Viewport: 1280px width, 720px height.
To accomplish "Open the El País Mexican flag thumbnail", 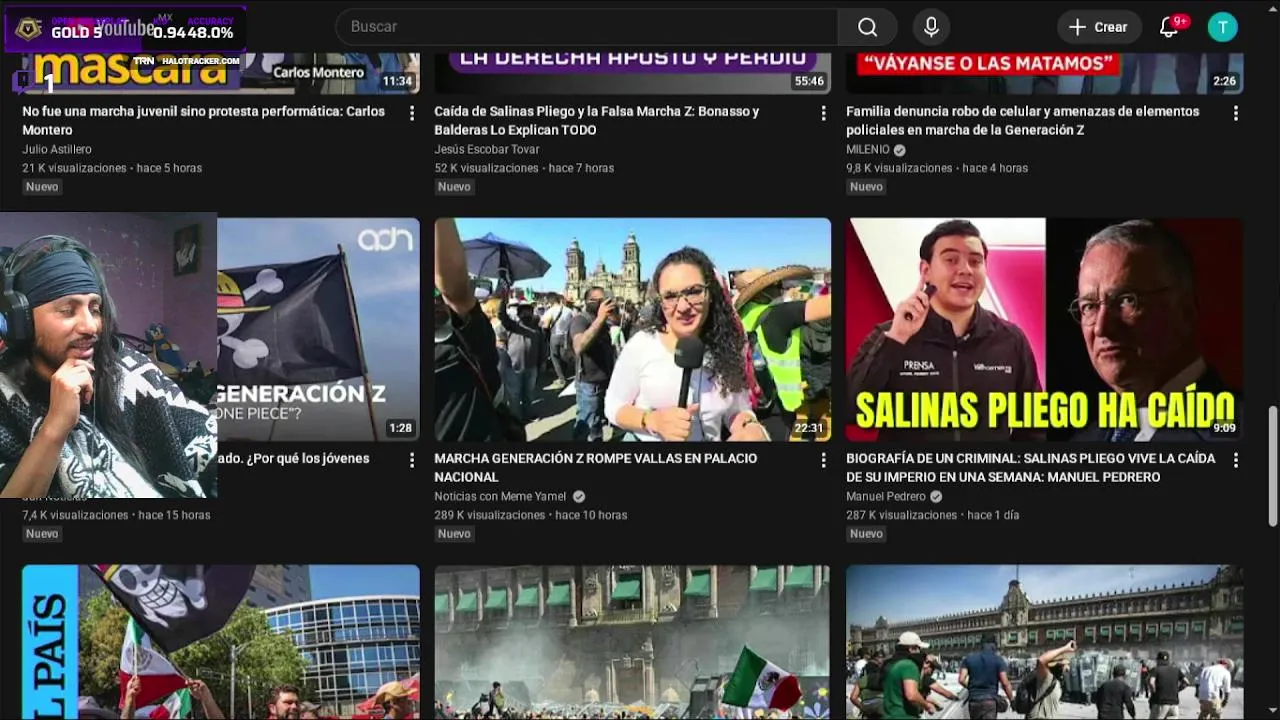I will click(221, 642).
